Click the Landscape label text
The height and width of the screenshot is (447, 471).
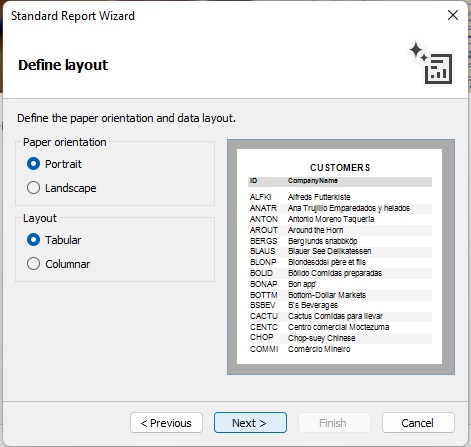(x=71, y=188)
